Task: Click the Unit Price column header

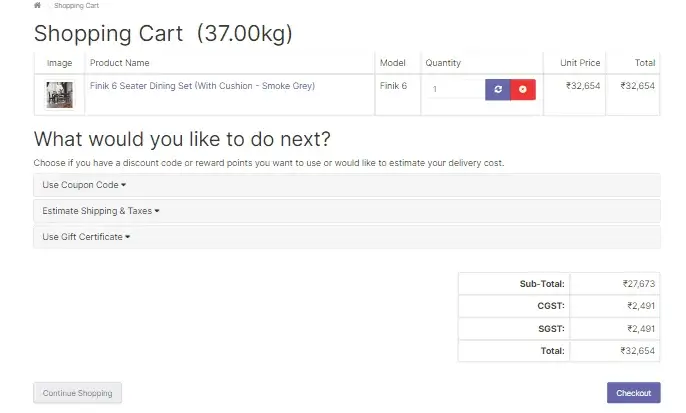Action: [580, 63]
